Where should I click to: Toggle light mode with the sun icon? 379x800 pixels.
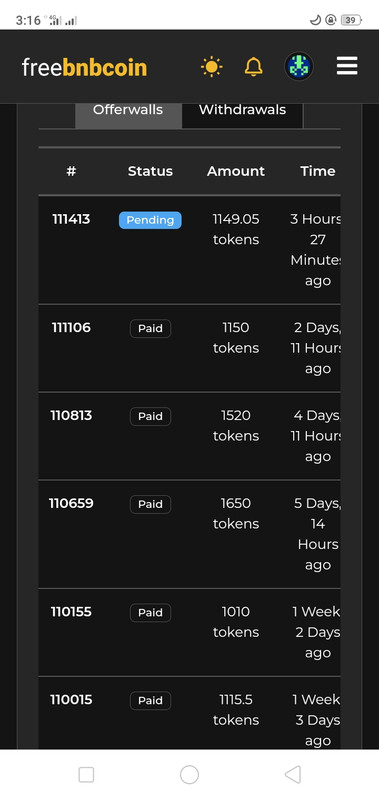[x=211, y=67]
